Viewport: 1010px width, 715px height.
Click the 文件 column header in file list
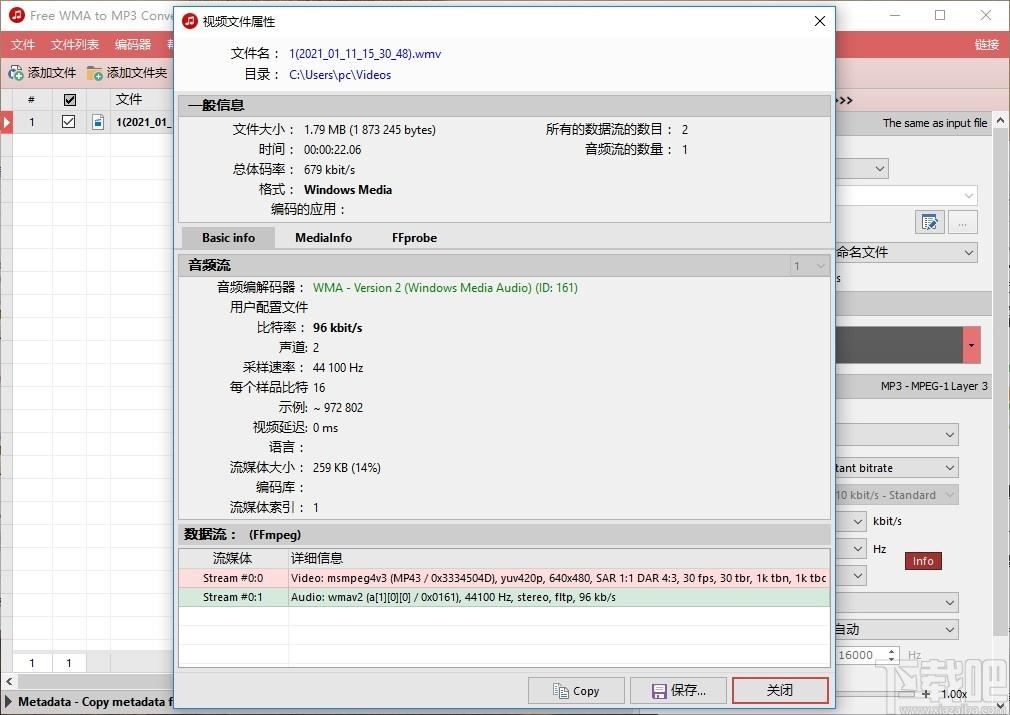coord(129,99)
